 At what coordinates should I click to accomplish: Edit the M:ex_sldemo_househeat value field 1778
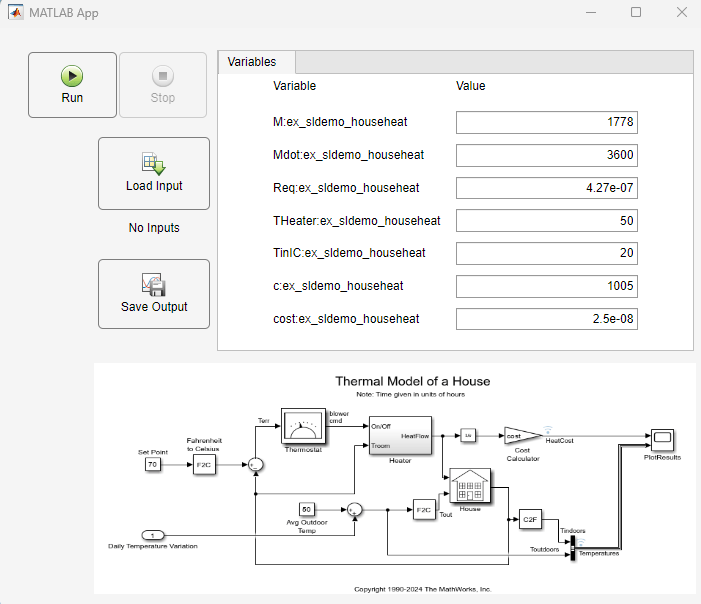coord(547,122)
